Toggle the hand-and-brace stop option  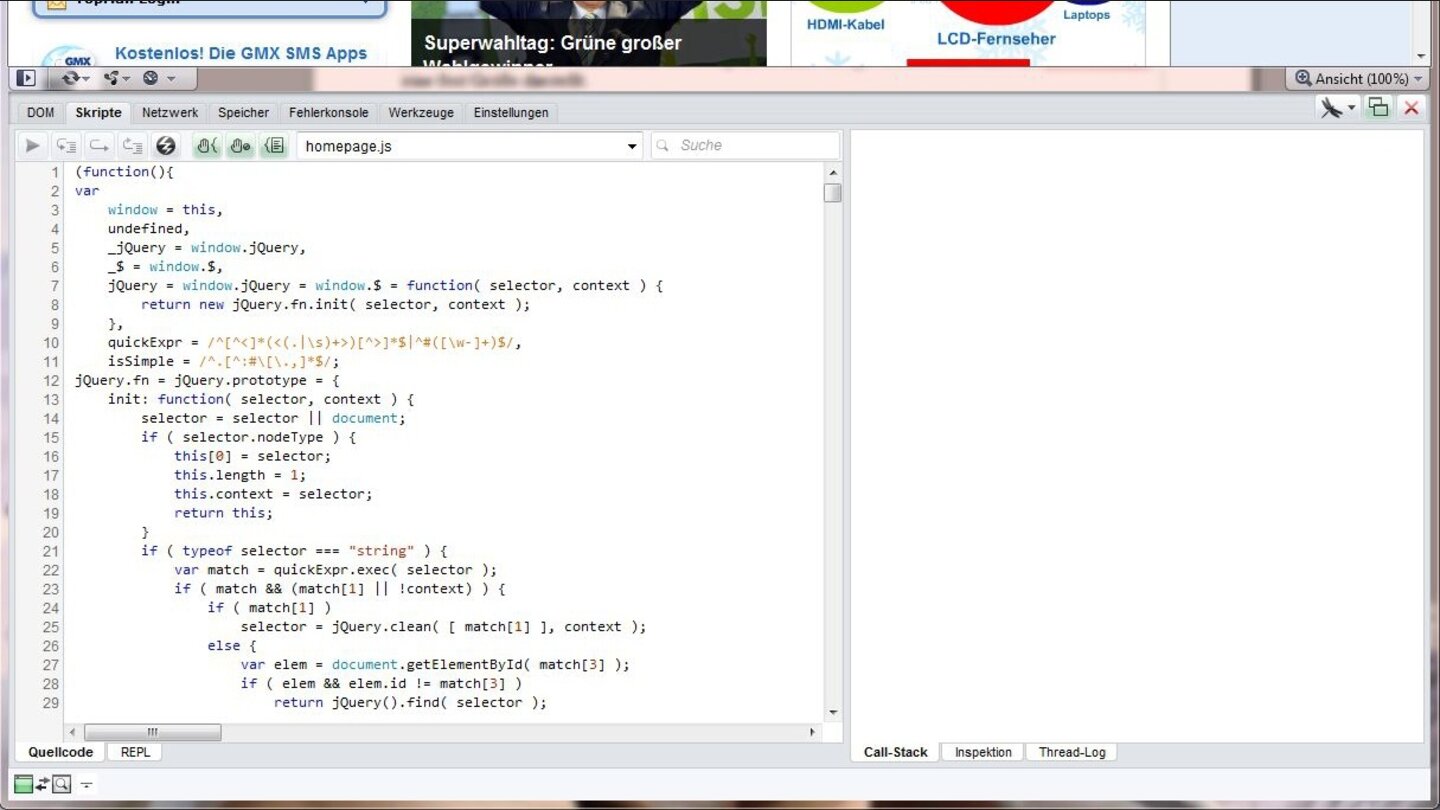[x=207, y=146]
